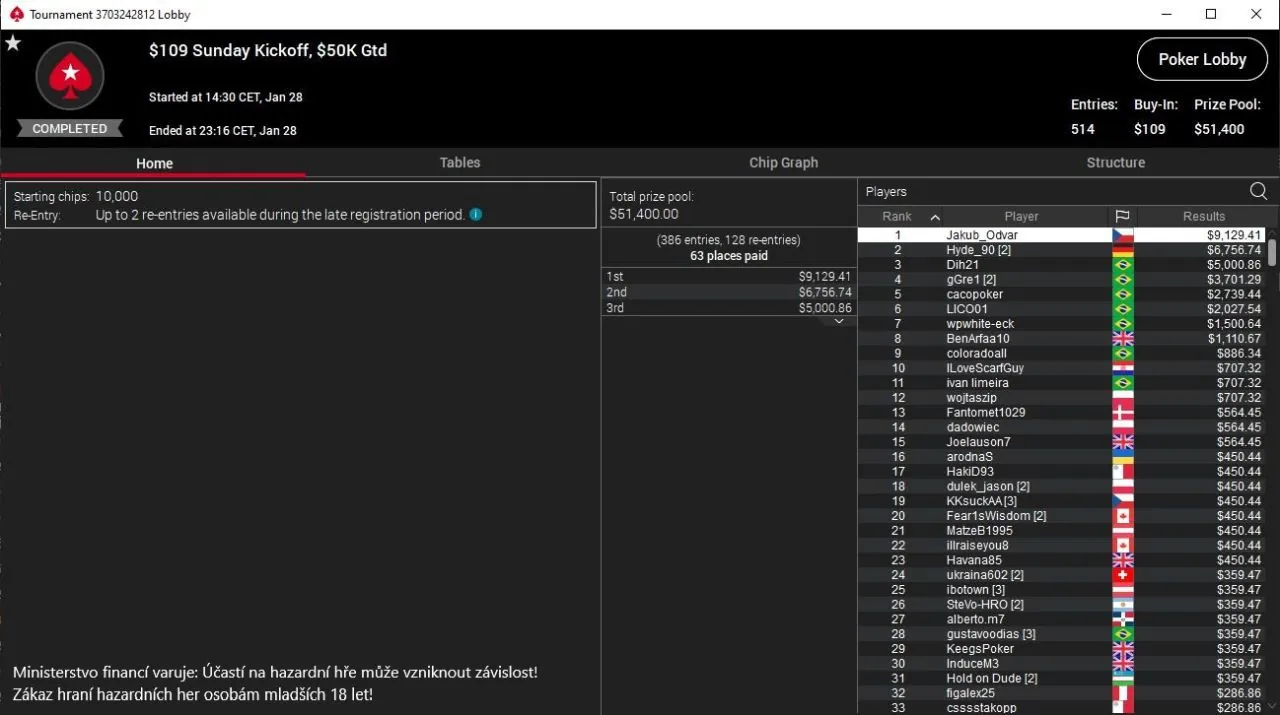This screenshot has width=1280, height=715.
Task: Open the player search magnifying glass
Action: 1258,191
